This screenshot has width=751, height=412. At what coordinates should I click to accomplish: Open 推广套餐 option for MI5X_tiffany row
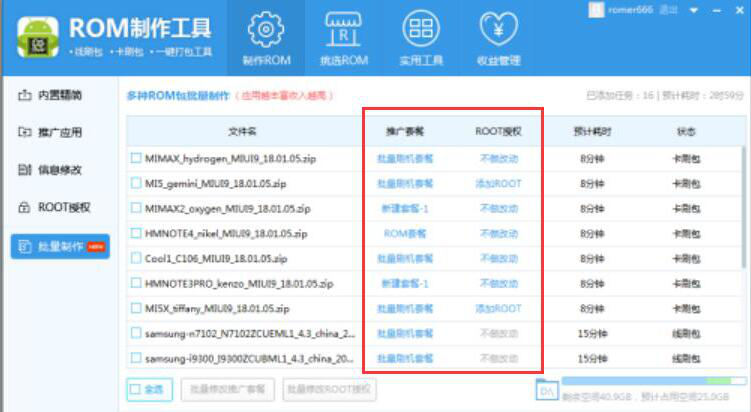405,309
